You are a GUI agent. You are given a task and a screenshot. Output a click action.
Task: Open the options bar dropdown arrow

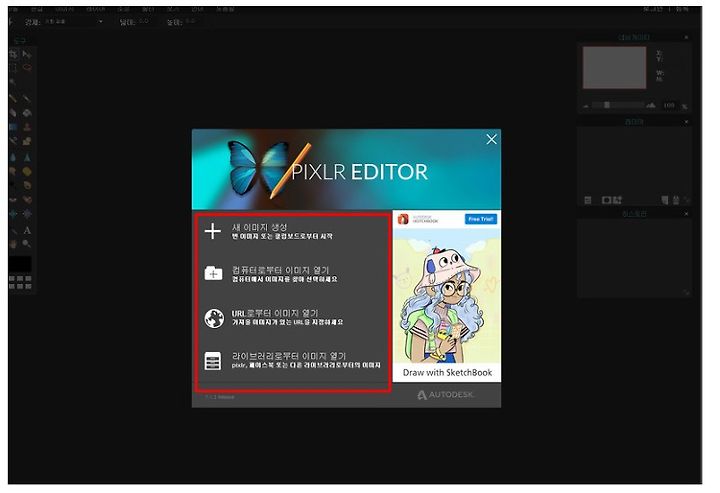(x=101, y=22)
